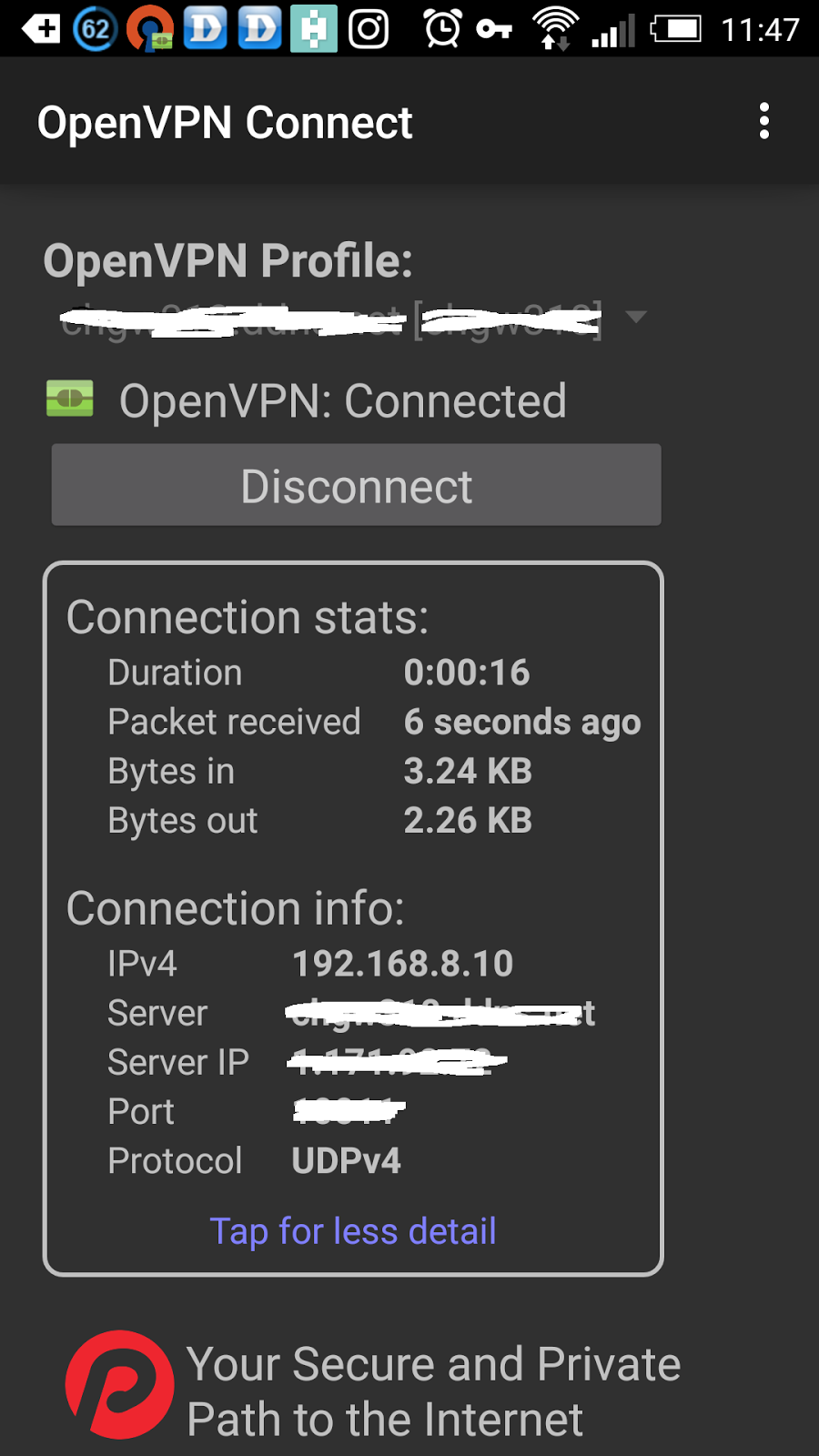Screen dimensions: 819x1456
Task: Tap the alarm clock status icon
Action: tap(442, 28)
